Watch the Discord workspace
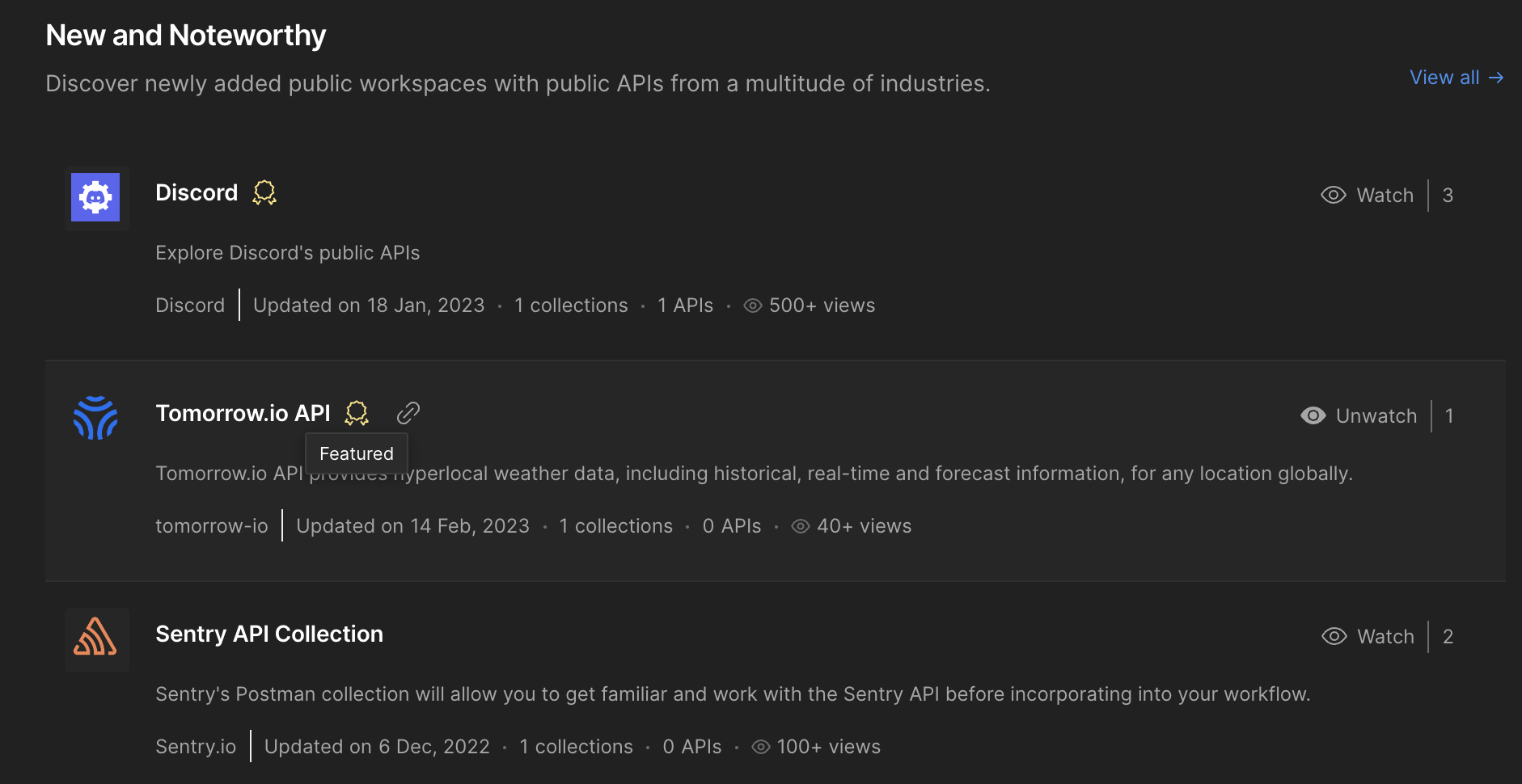Screen dimensions: 1522x784 (x=1368, y=196)
